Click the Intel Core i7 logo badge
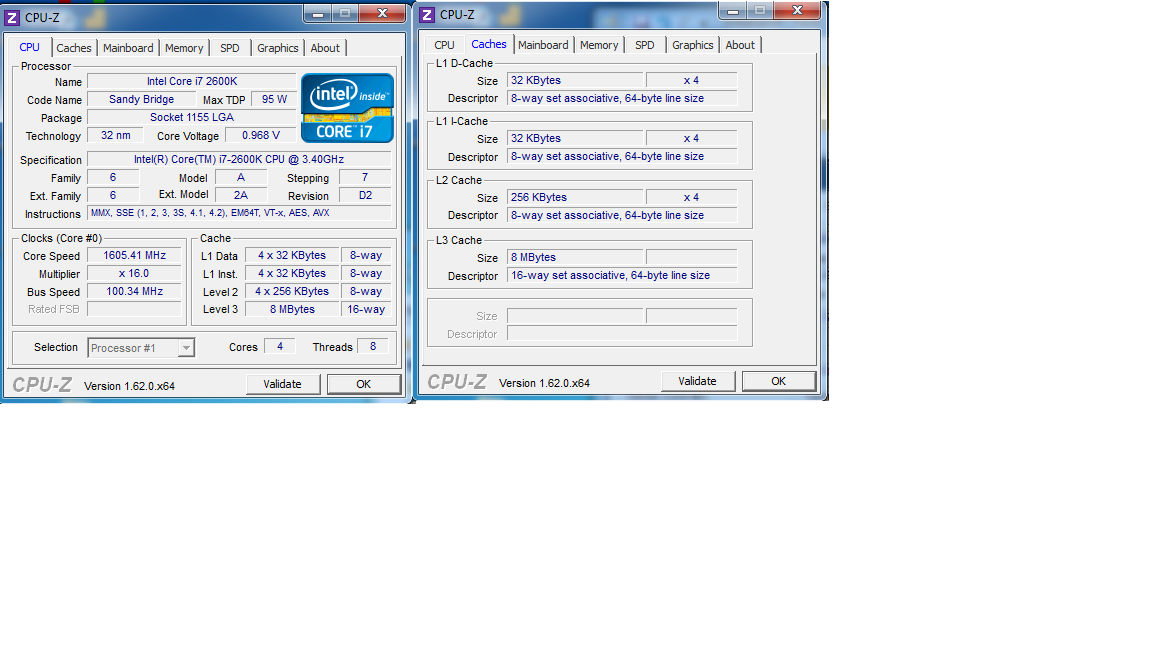Viewport: 1152px width, 648px height. pos(348,107)
